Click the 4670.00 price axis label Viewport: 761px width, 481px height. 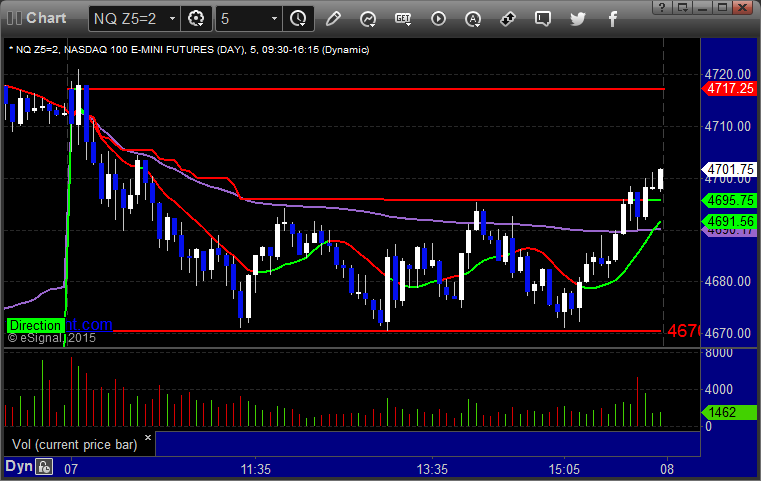tap(728, 333)
